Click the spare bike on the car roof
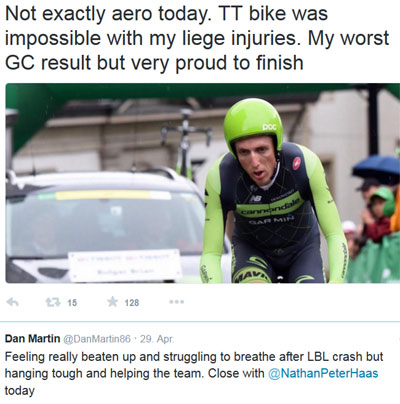 click(187, 143)
